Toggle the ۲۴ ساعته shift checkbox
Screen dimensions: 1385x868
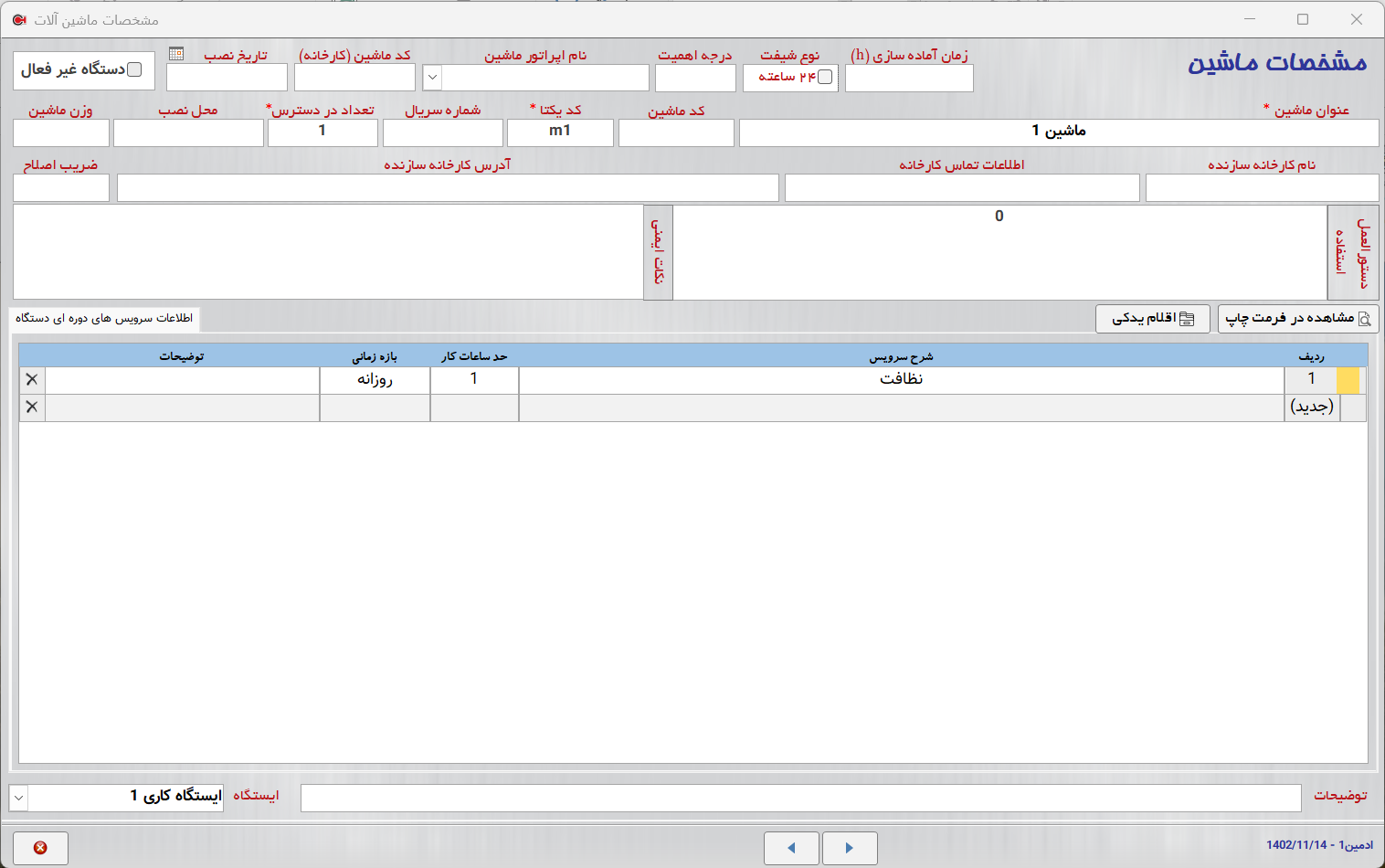[x=825, y=77]
